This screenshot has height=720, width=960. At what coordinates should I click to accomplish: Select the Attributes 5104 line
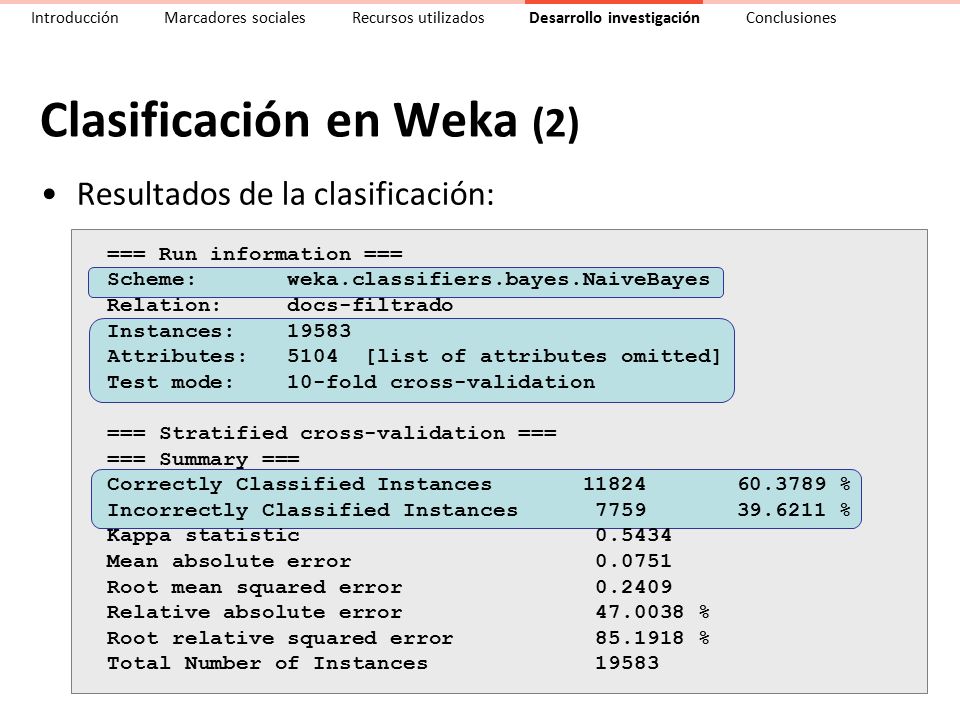[x=413, y=356]
